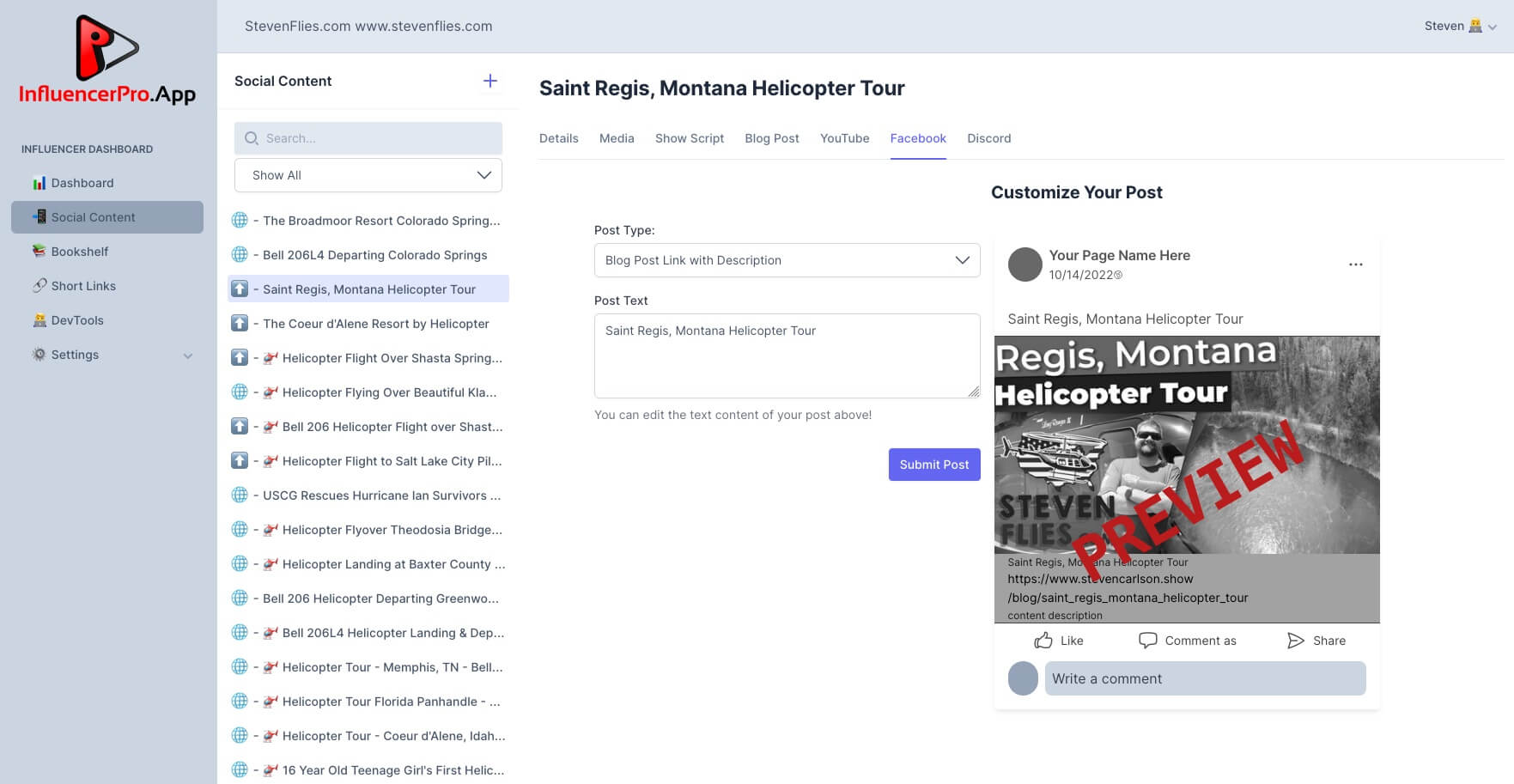
Task: Select Helicopter Landing at Baxter County entry
Action: click(368, 564)
